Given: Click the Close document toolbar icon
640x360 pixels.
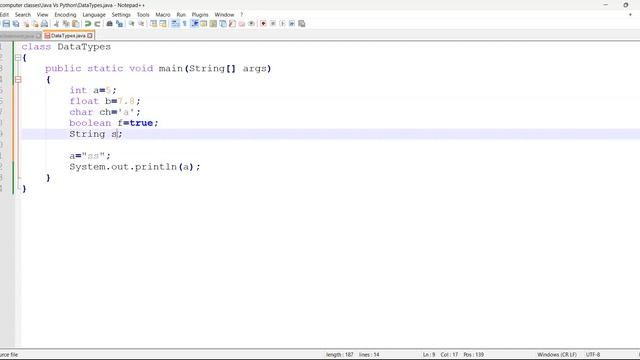Looking at the screenshot, I should coord(26,24).
